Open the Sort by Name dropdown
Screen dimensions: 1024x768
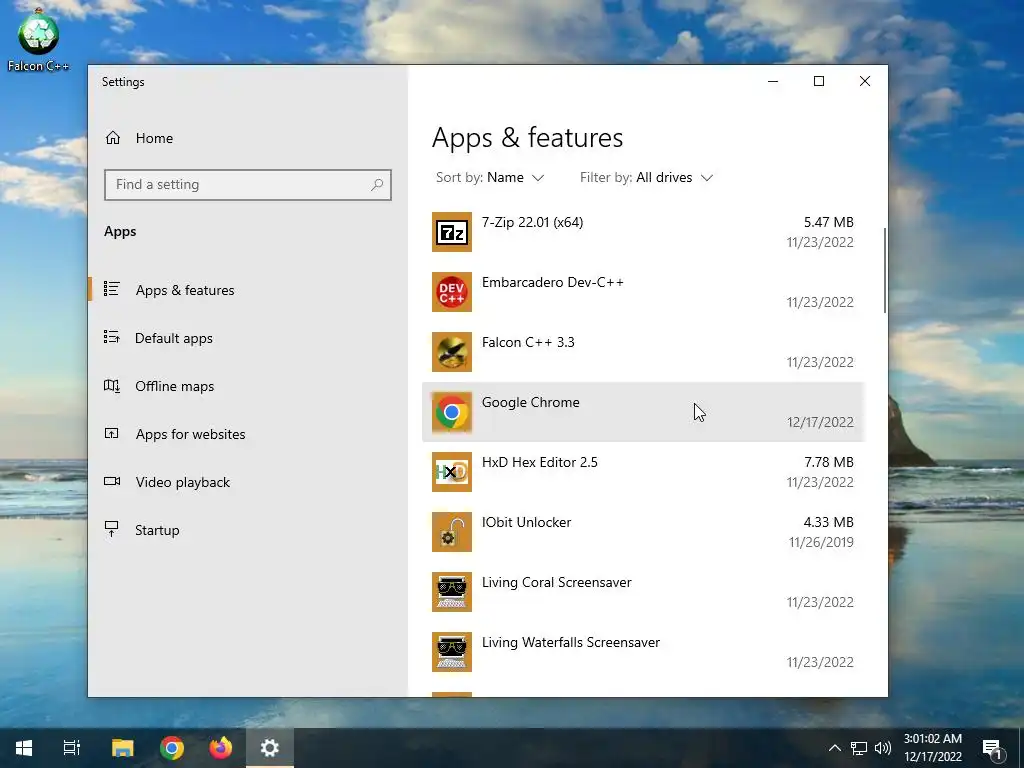490,178
